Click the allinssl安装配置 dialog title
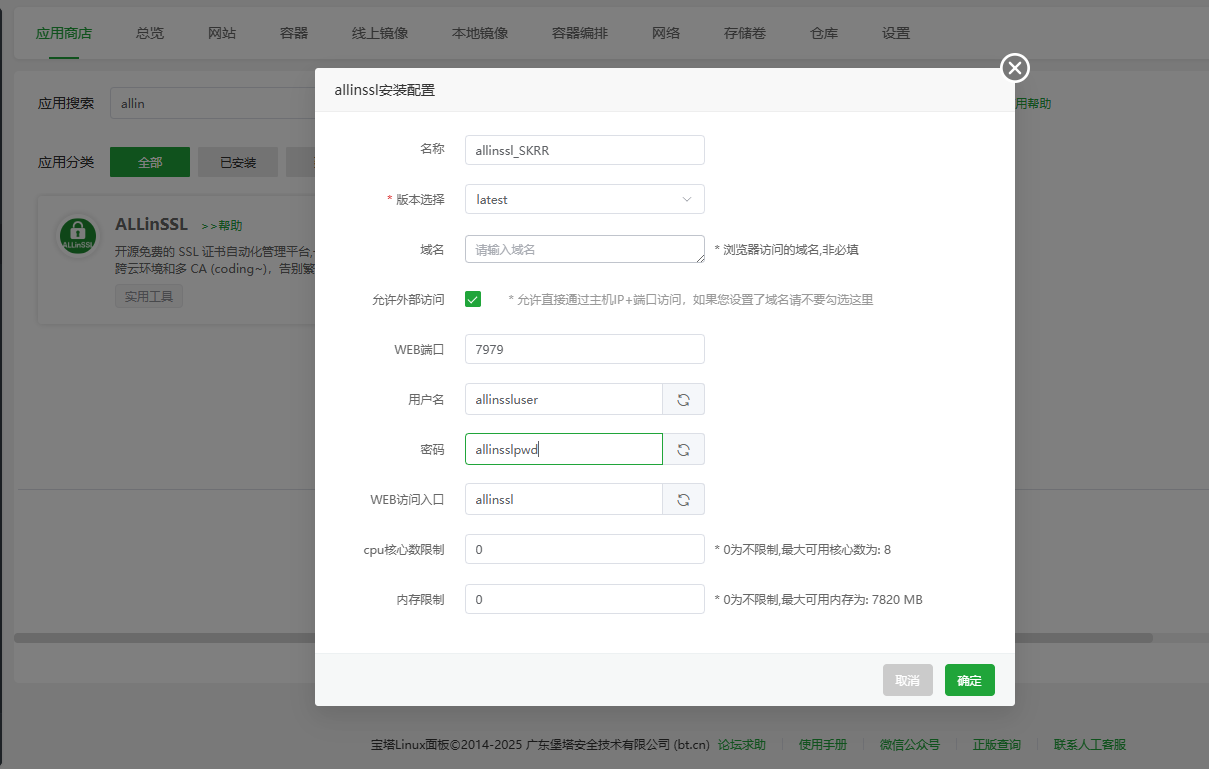 [x=384, y=90]
